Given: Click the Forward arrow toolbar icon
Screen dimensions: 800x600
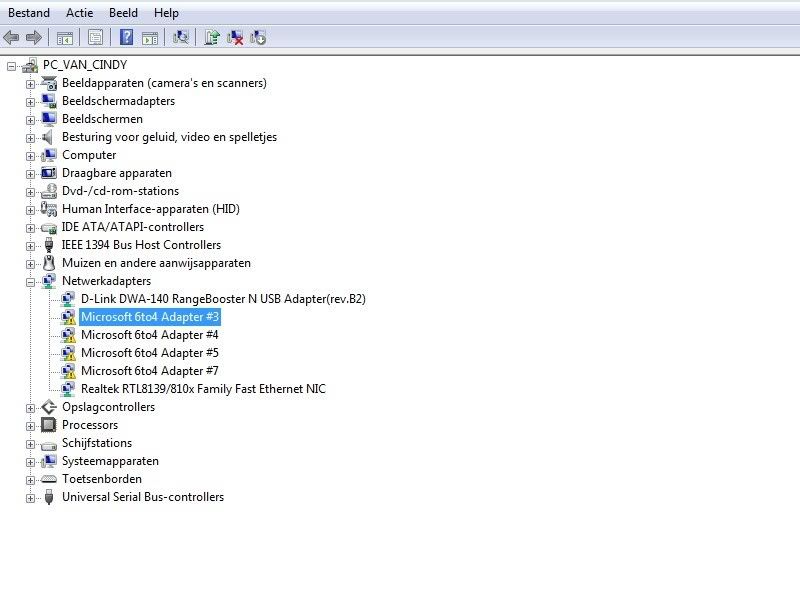Looking at the screenshot, I should (34, 38).
